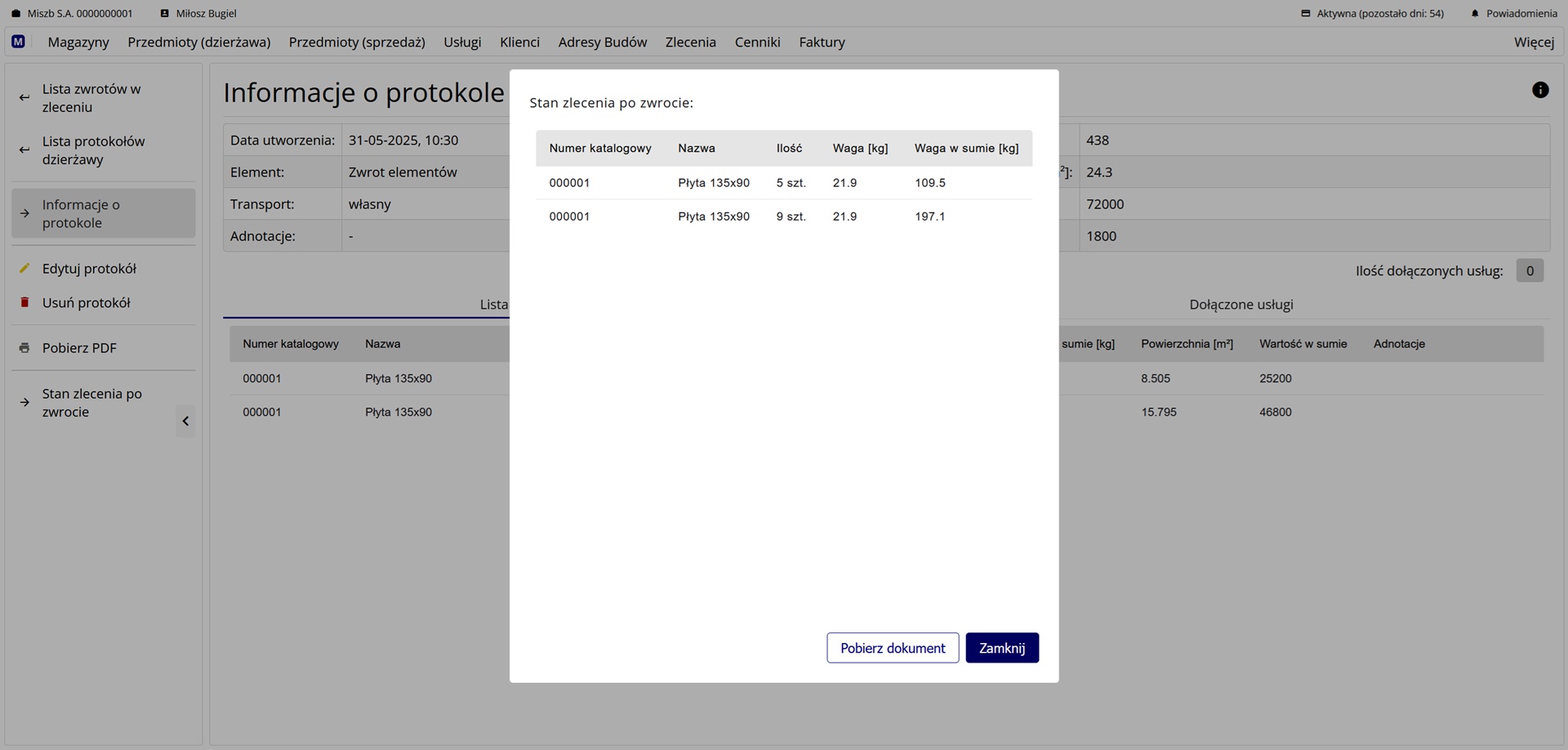1568x750 pixels.
Task: Click back arrow beside Lista protokołów dzierżawy
Action: click(x=24, y=150)
